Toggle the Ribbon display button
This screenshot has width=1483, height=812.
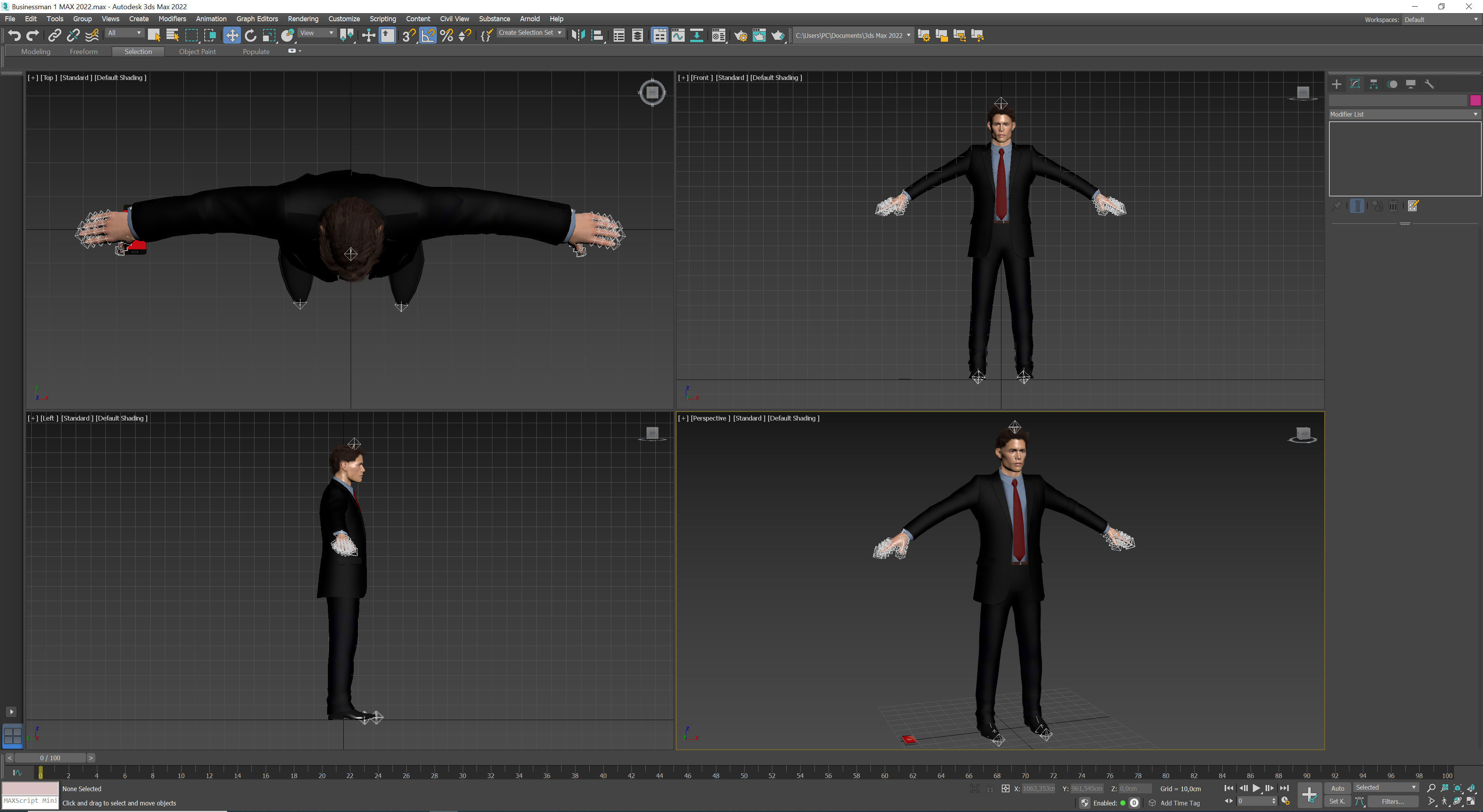click(x=659, y=36)
